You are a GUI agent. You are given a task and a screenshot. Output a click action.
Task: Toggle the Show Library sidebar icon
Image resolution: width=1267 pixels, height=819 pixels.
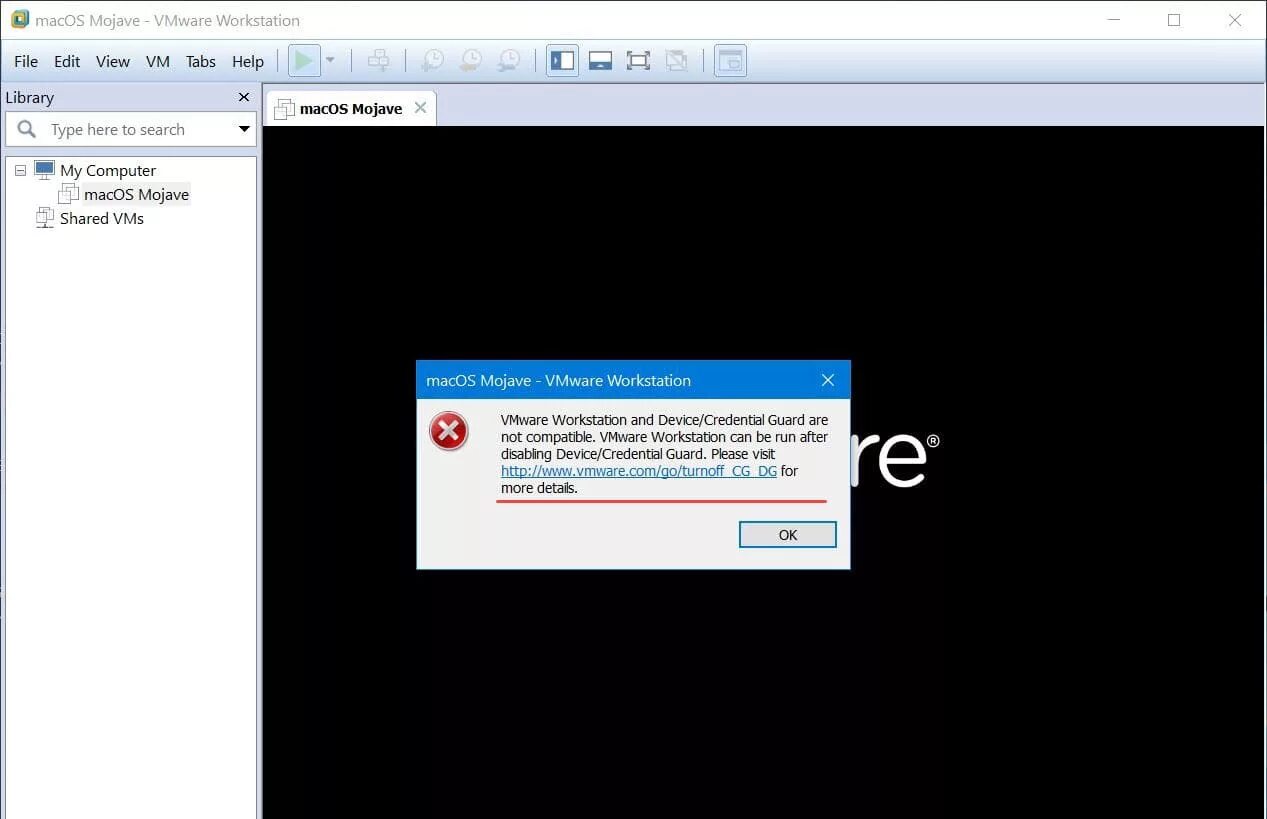click(562, 61)
